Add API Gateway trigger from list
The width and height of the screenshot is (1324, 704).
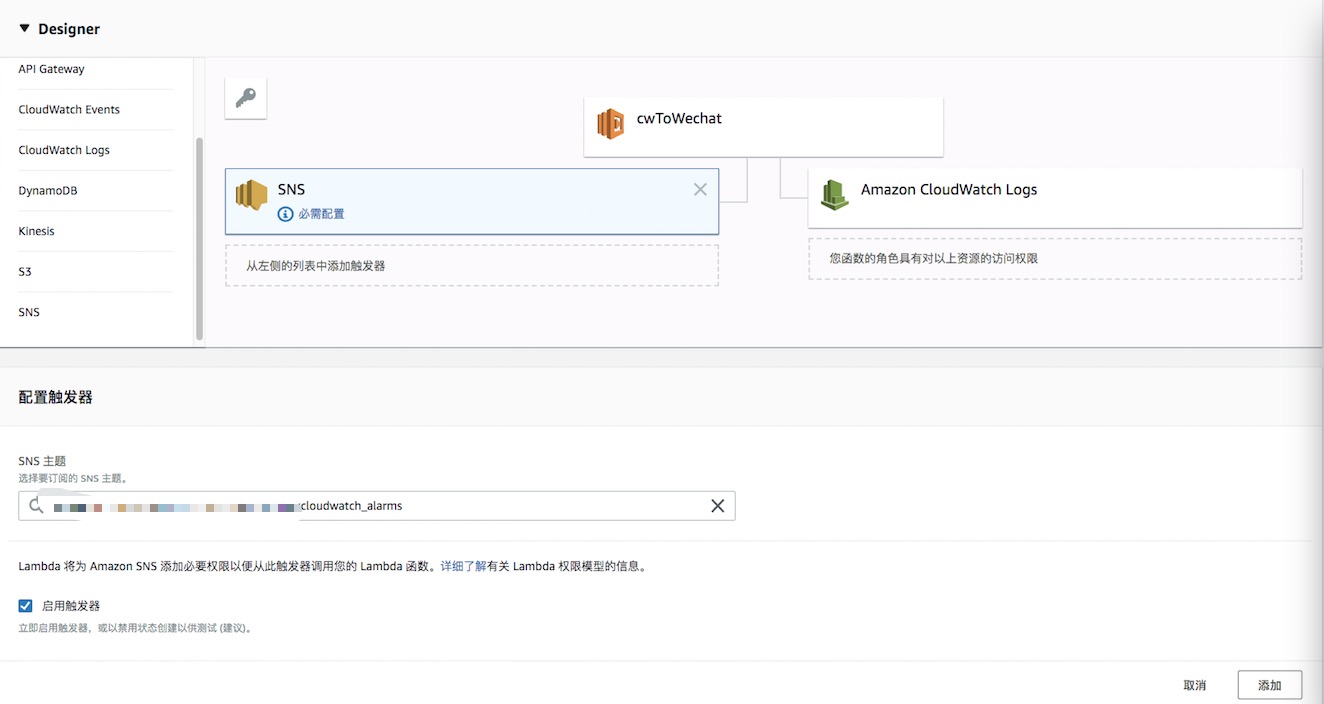(51, 69)
